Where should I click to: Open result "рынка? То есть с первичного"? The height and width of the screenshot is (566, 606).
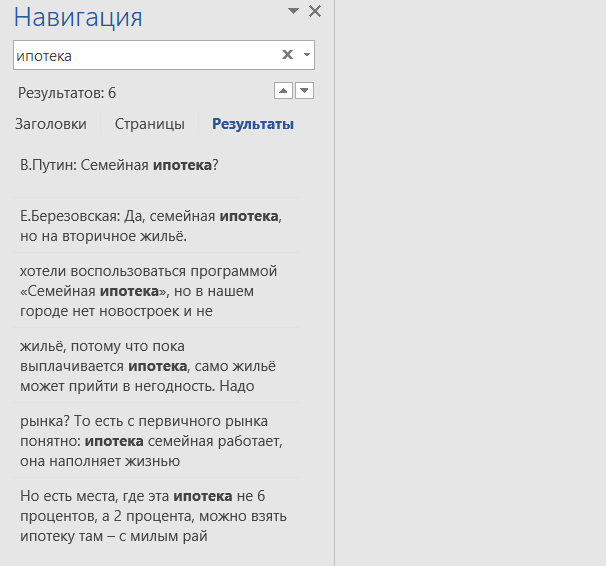[150, 440]
